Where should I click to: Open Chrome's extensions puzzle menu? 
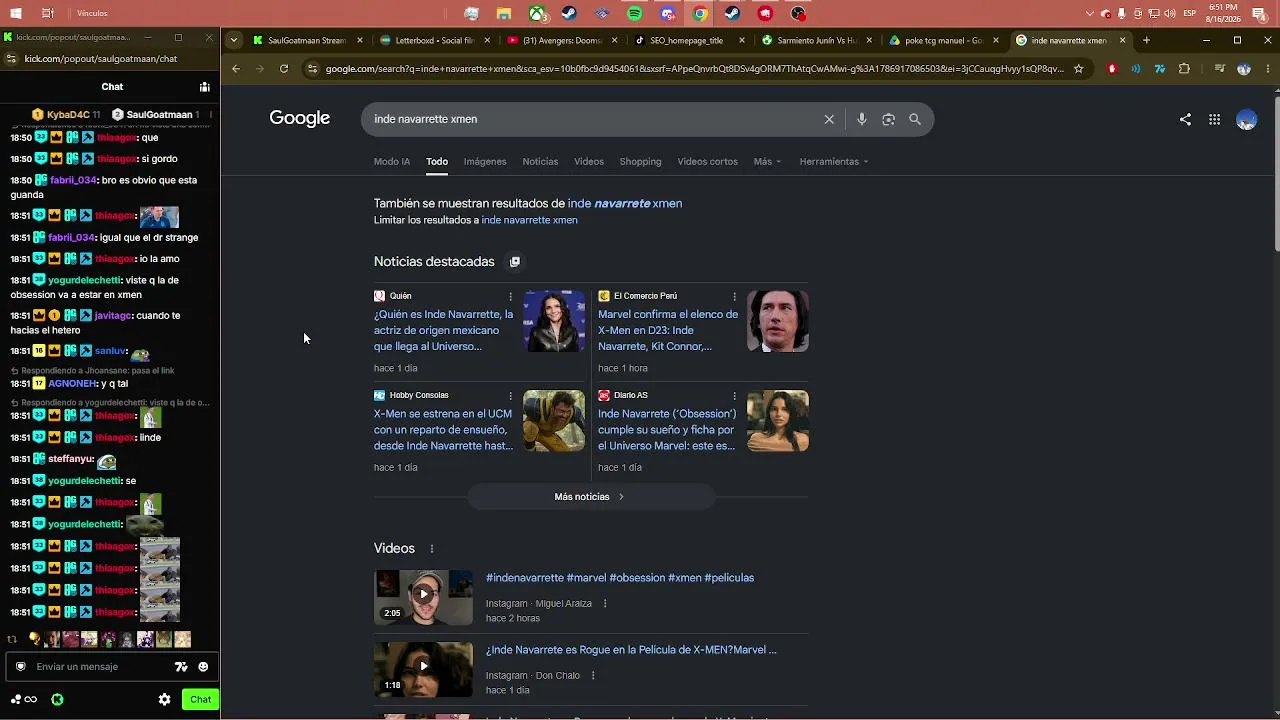click(x=1184, y=69)
